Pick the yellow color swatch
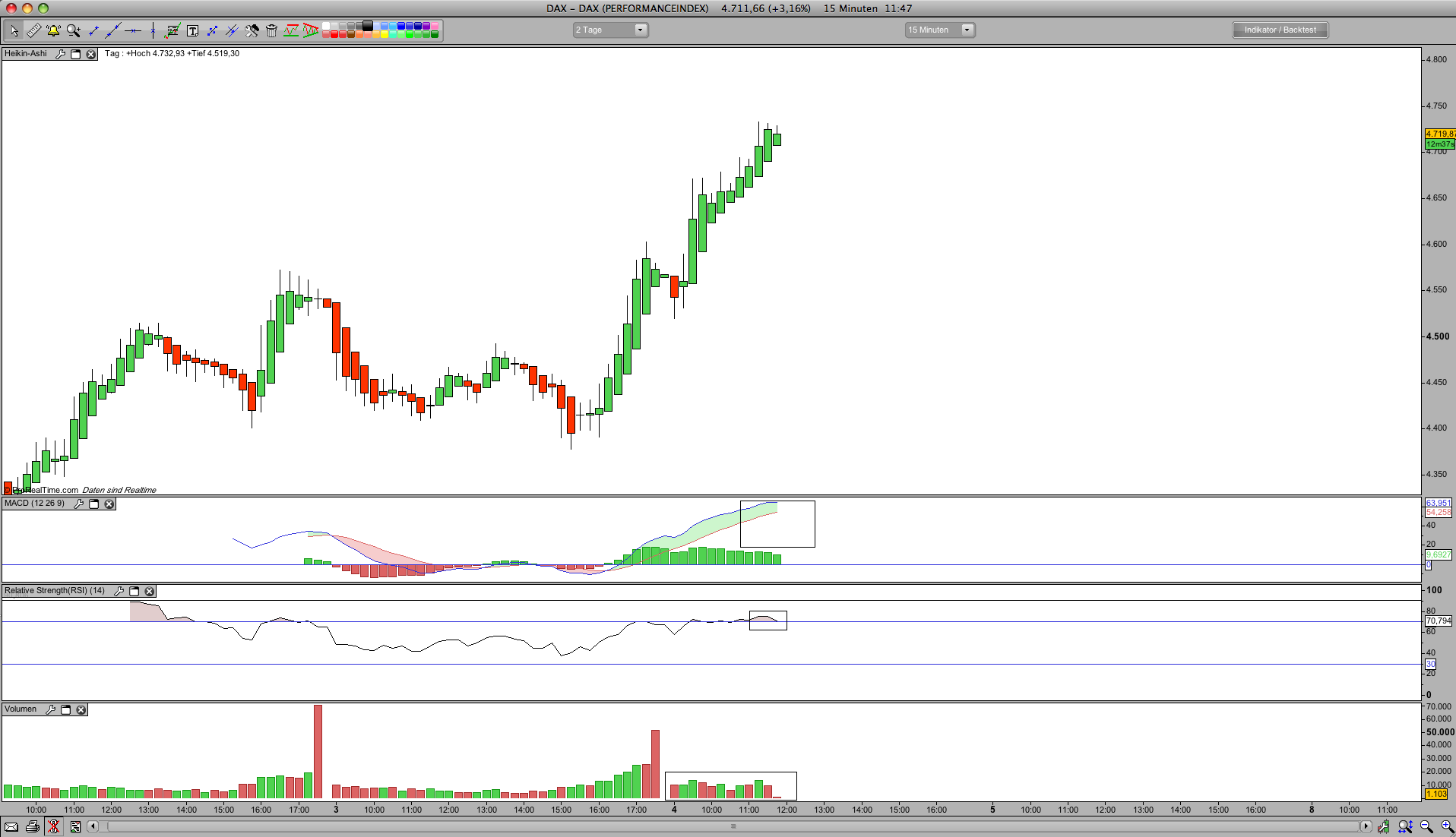Screen dimensions: 1456x837 tap(385, 35)
